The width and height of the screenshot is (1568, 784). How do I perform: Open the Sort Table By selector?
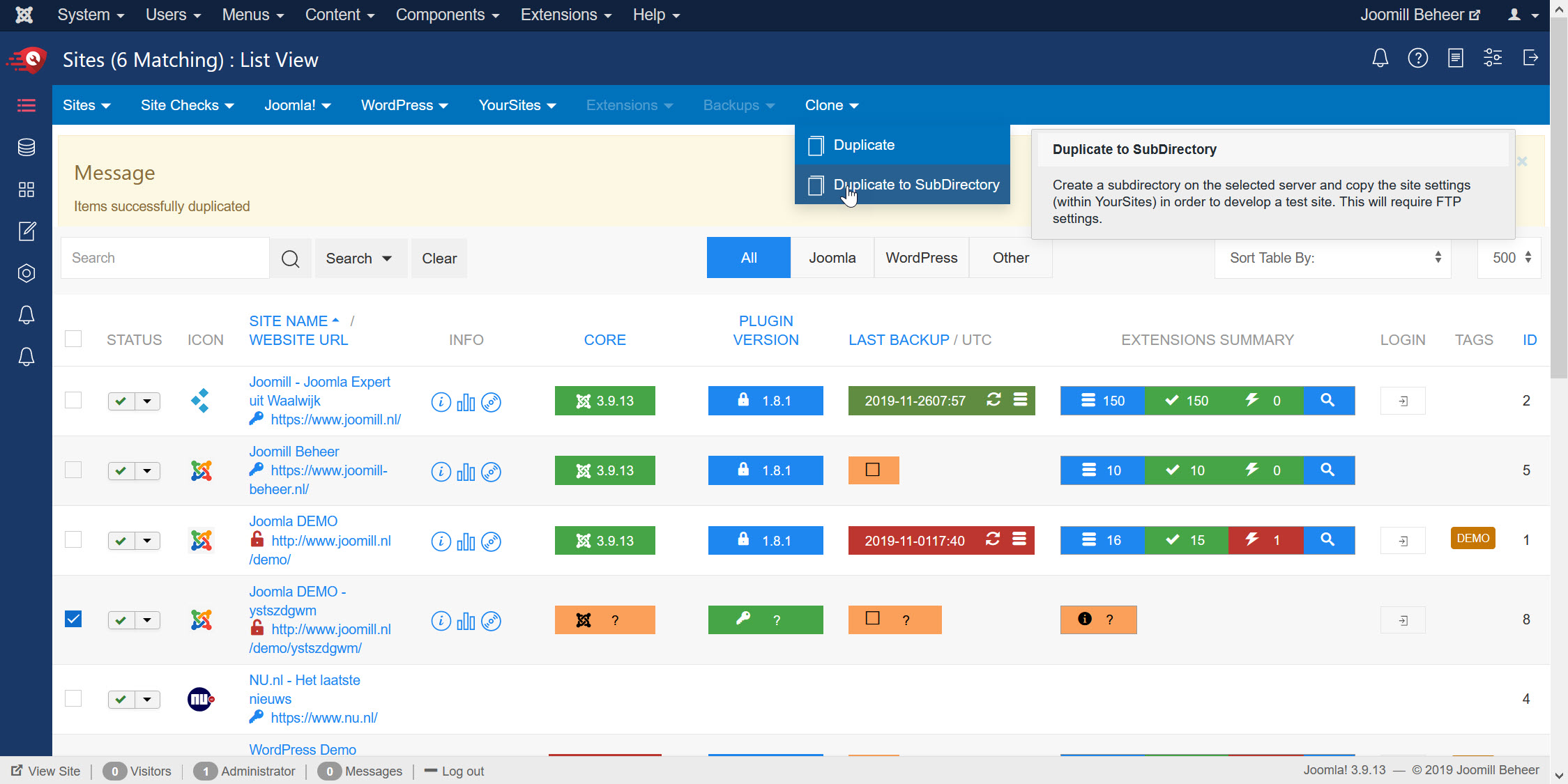(1332, 258)
